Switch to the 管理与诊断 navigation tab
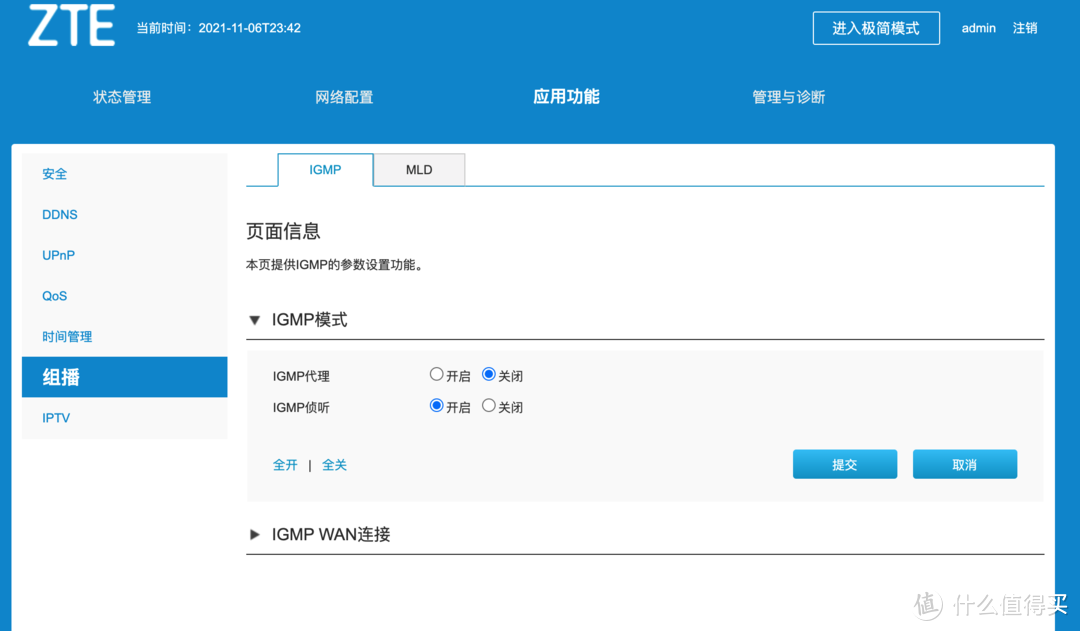 [788, 97]
